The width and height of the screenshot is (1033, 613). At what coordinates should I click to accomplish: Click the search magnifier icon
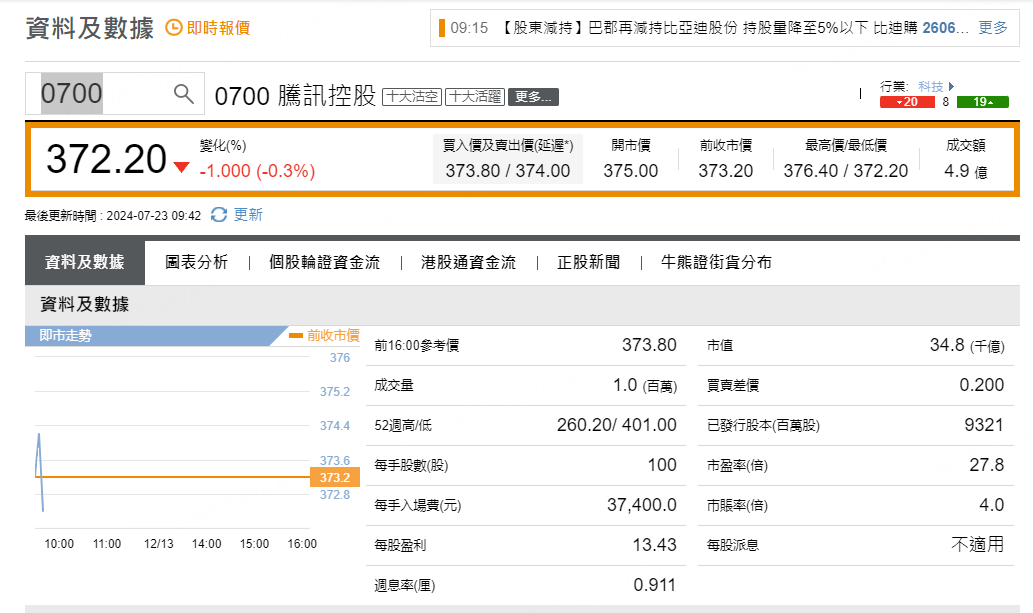tap(184, 94)
